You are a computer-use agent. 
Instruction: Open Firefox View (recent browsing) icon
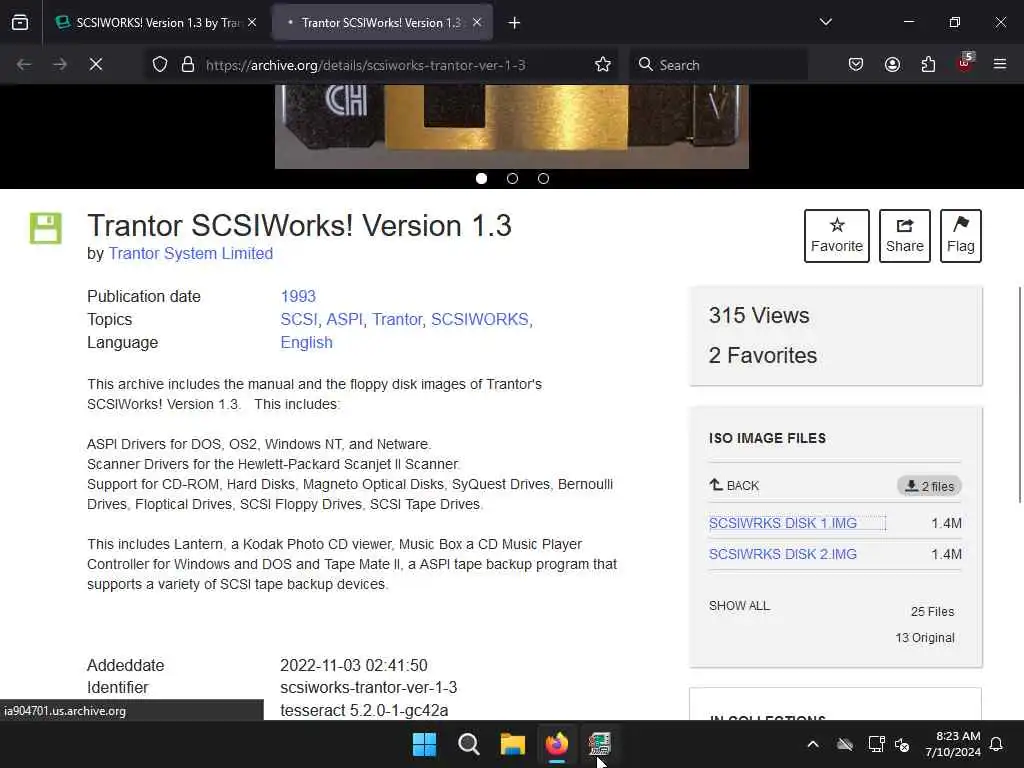click(x=20, y=22)
